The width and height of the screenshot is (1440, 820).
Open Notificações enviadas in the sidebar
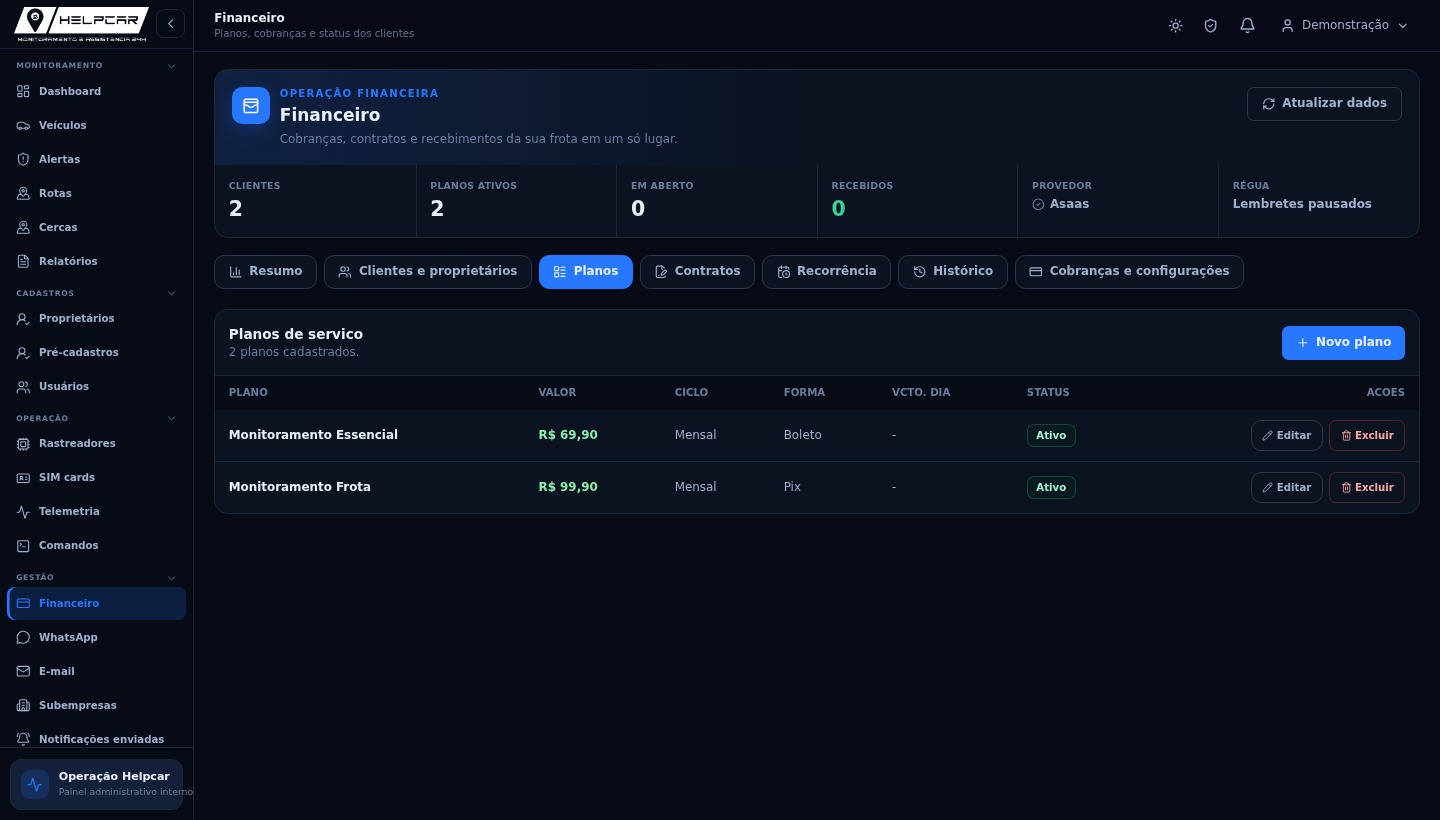96,739
